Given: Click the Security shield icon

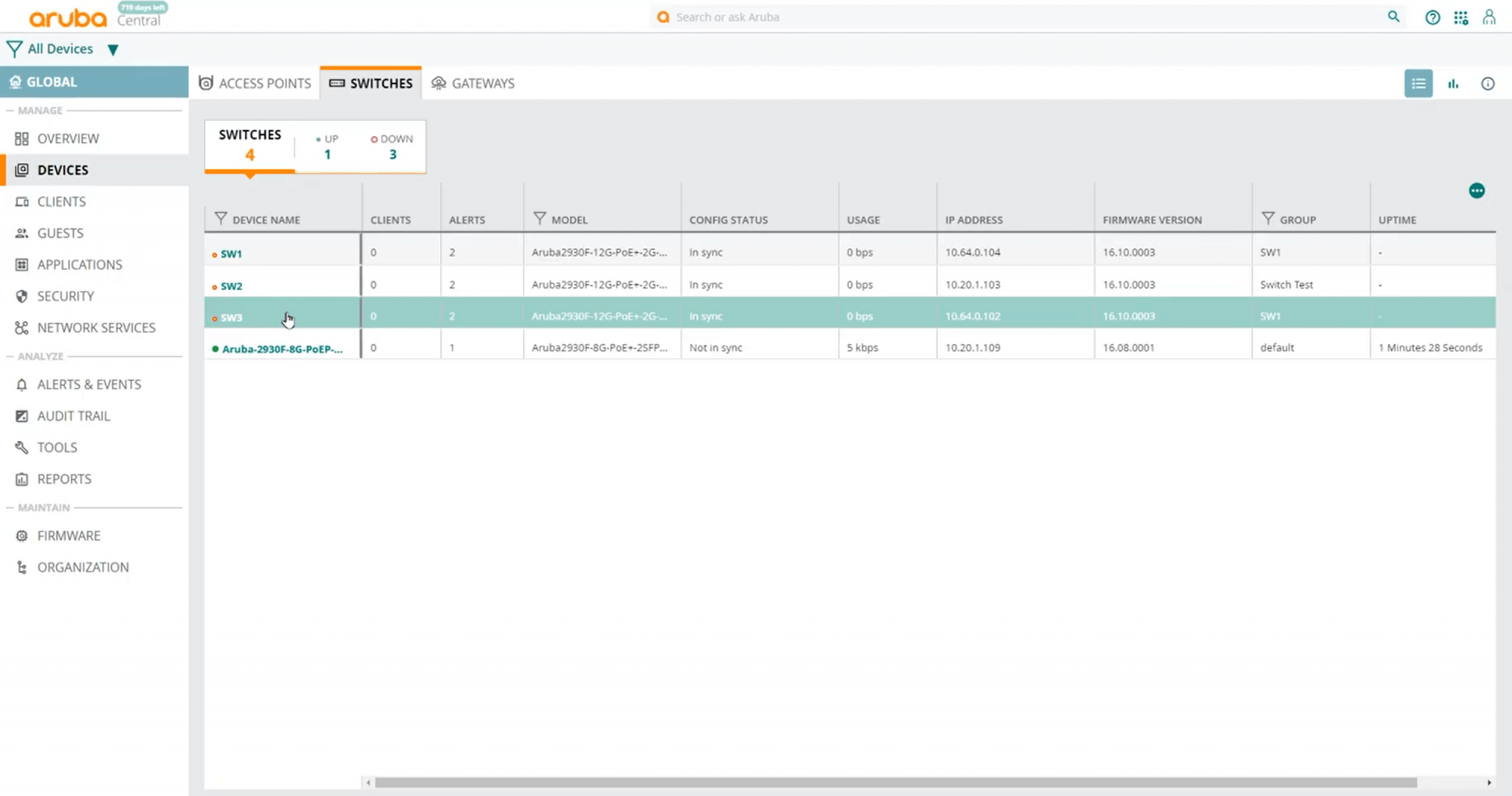Looking at the screenshot, I should 21,296.
